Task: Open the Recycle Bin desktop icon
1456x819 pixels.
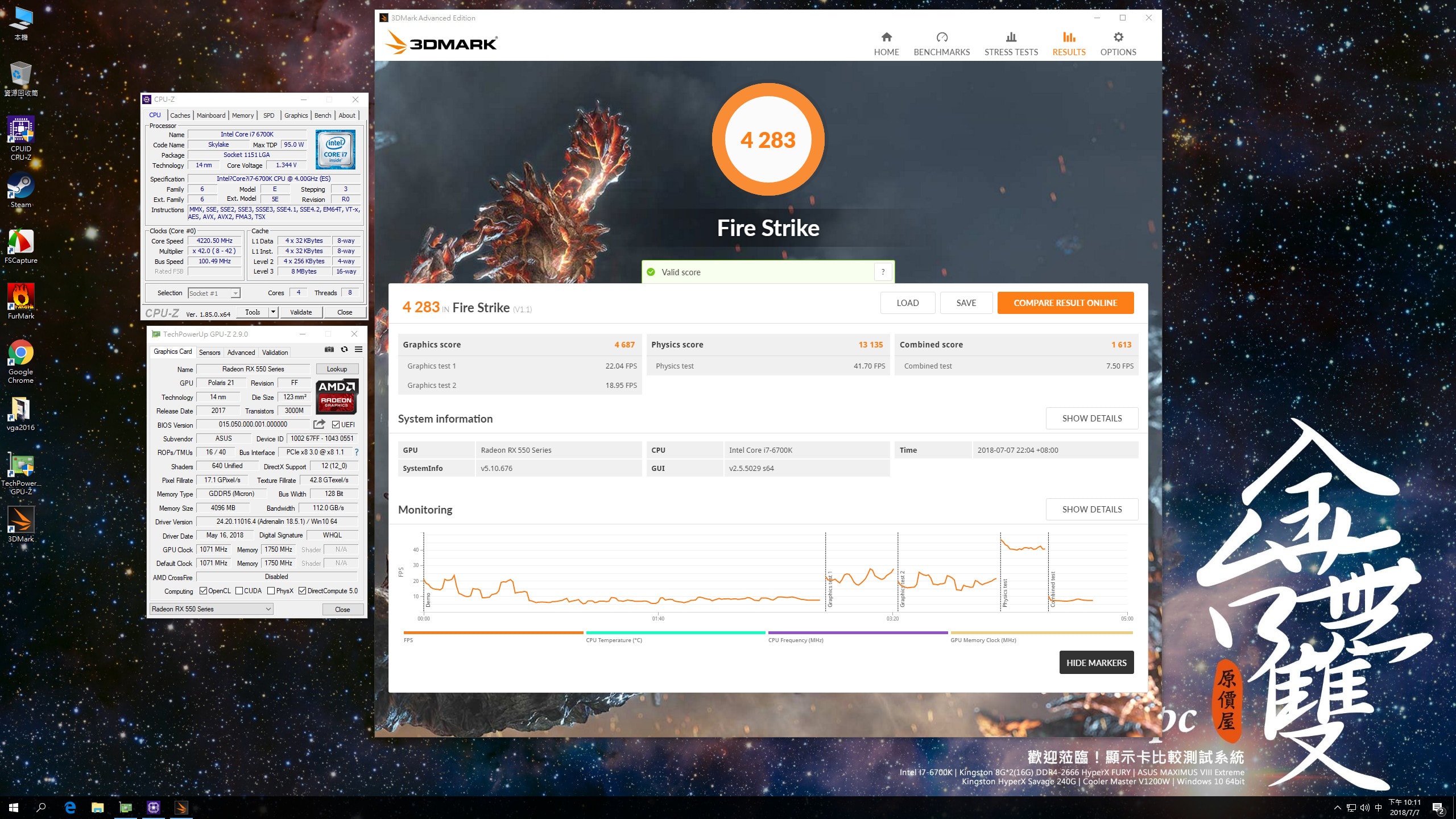Action: (x=21, y=78)
